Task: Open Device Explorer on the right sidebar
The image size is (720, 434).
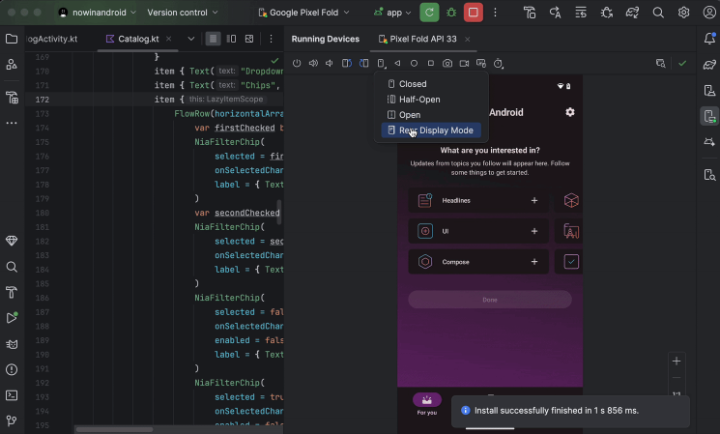Action: 709,175
